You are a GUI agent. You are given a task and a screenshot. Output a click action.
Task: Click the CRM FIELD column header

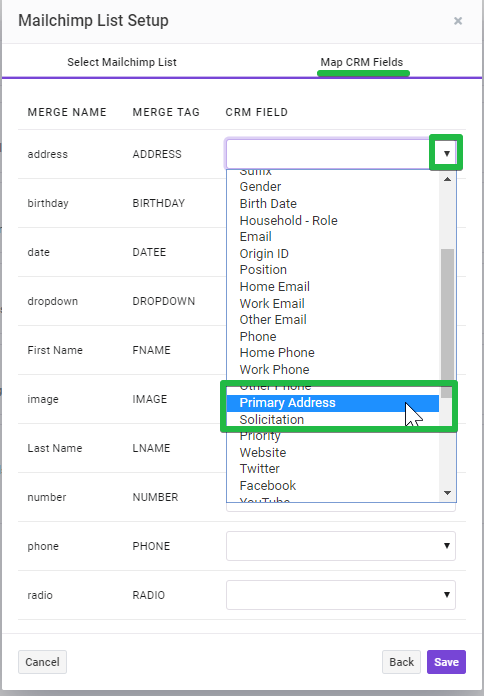(x=257, y=112)
